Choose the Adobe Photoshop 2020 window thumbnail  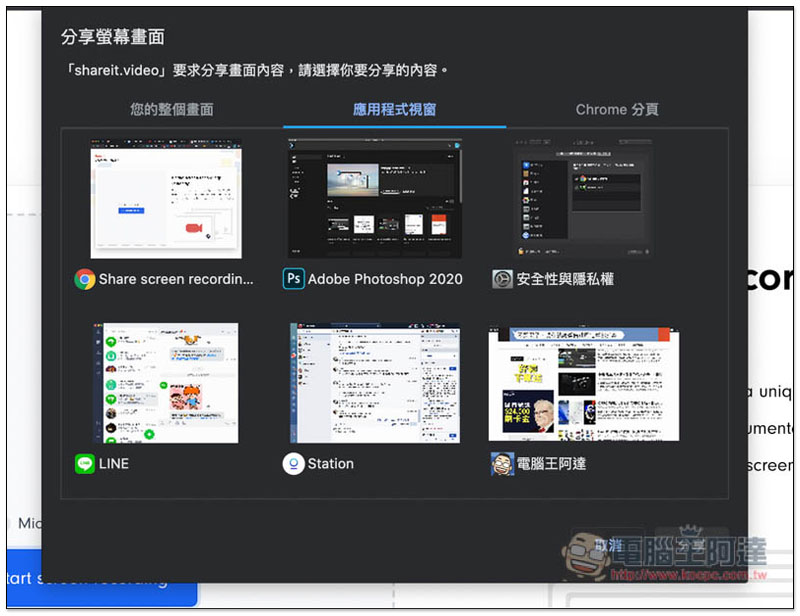coord(375,199)
